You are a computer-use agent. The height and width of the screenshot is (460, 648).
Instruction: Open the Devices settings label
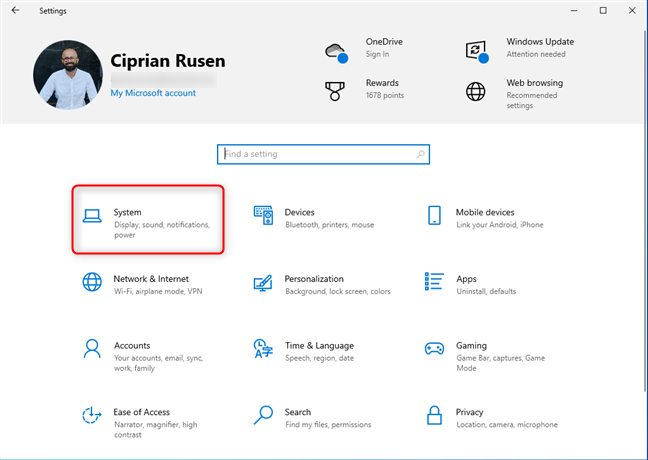tap(299, 212)
